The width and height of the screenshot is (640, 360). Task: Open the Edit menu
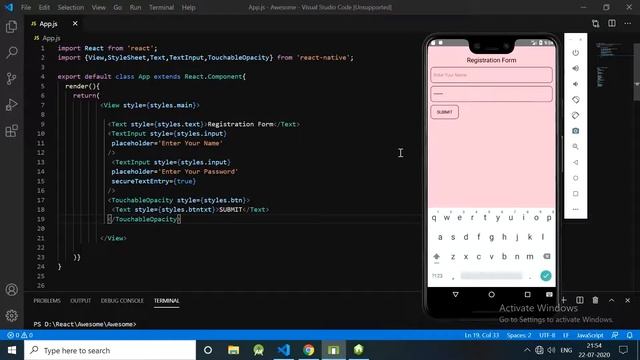44,7
